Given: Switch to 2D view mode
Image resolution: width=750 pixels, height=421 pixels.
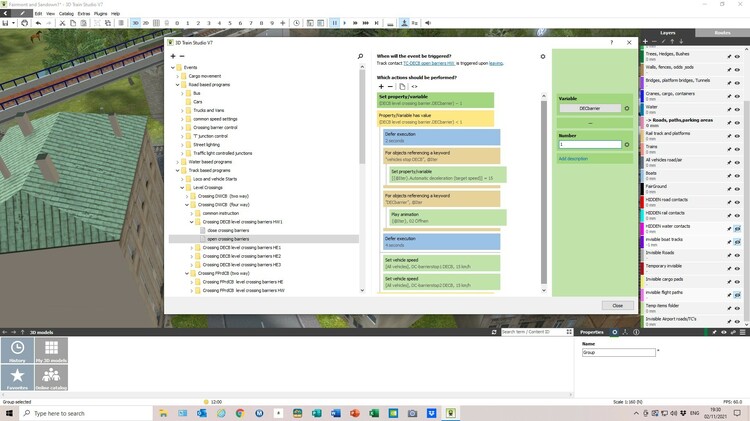Looking at the screenshot, I should point(148,22).
